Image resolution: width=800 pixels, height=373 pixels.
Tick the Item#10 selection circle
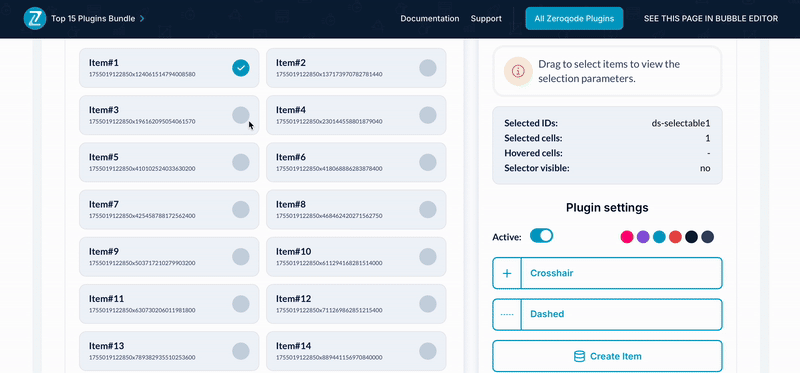coord(428,256)
